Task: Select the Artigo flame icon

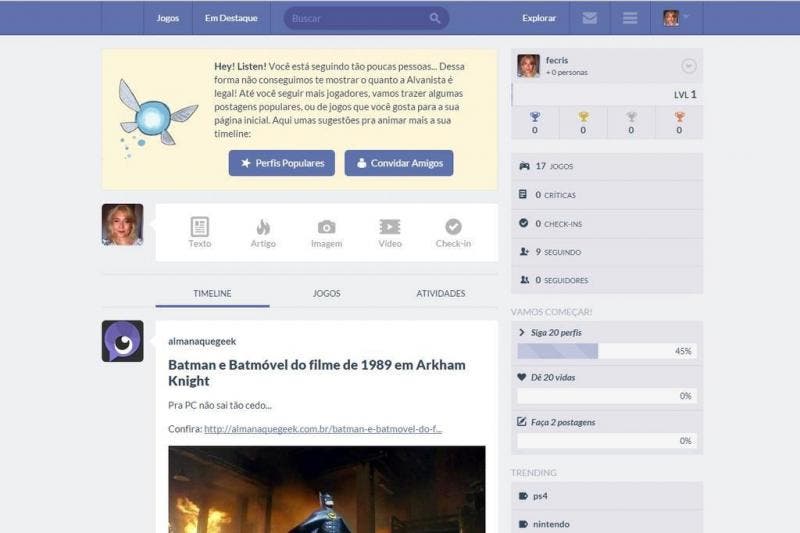Action: (263, 228)
